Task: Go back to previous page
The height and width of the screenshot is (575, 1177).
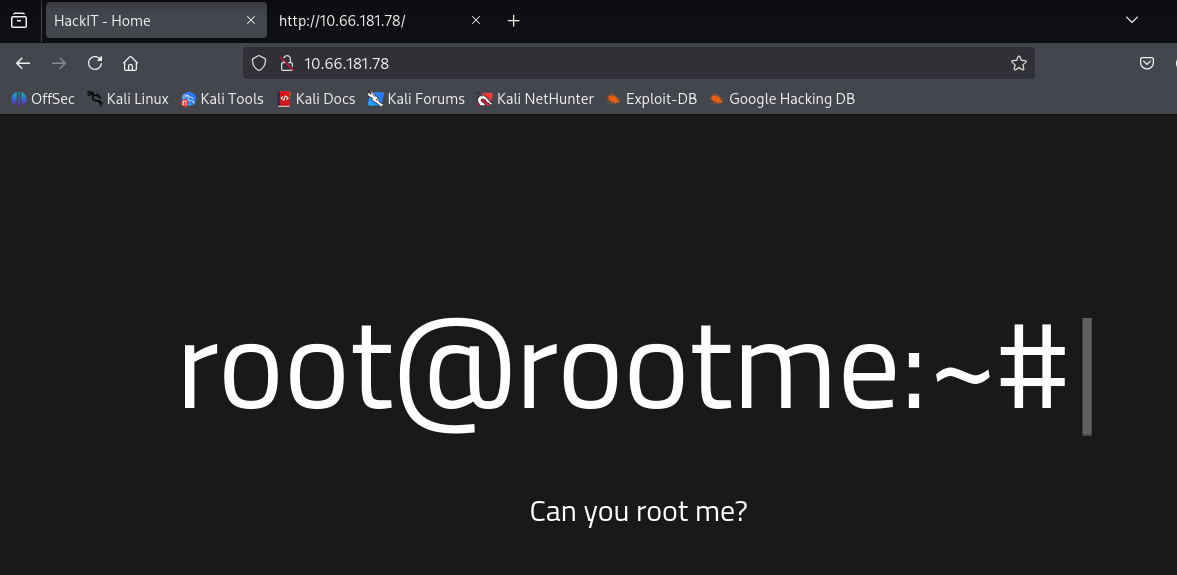Action: coord(23,63)
